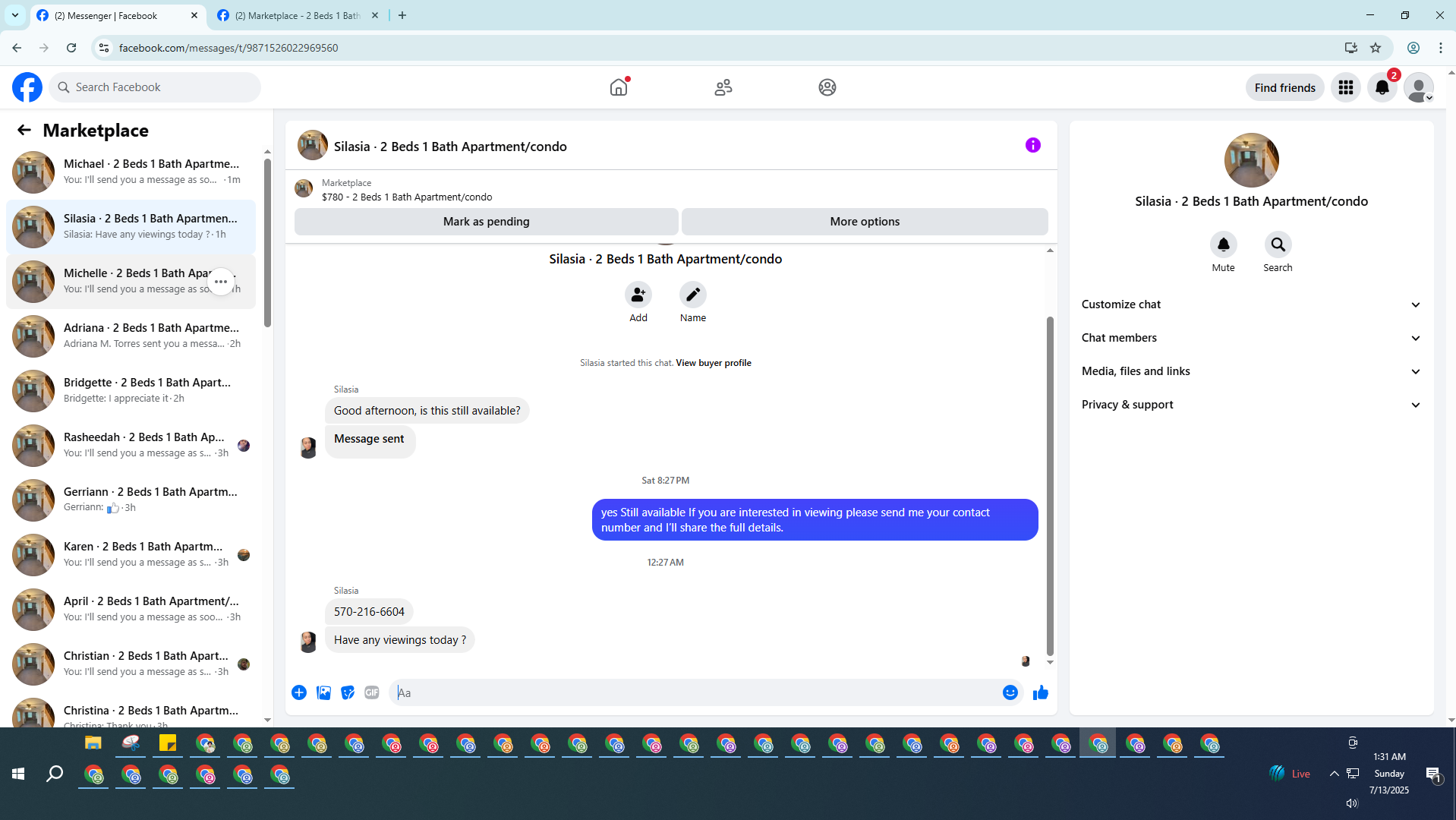Reload the browser page
Viewport: 1456px width, 820px height.
click(71, 48)
